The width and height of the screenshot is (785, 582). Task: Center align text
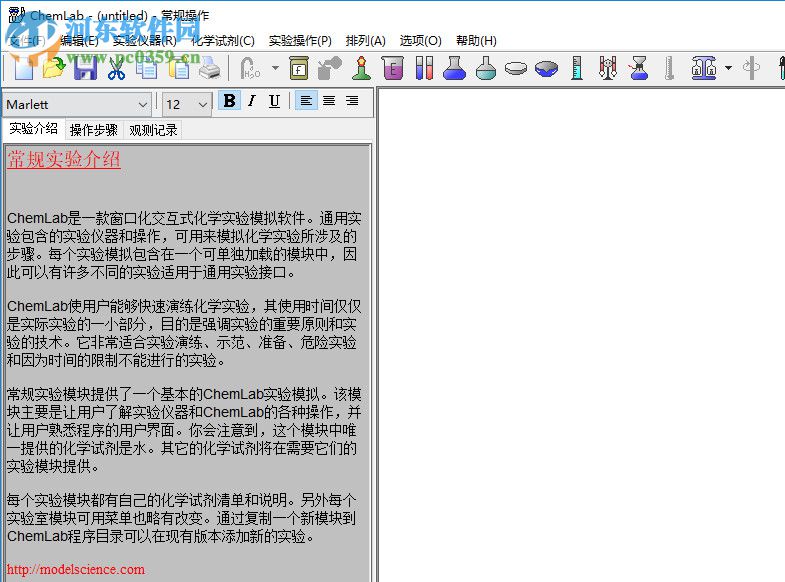[x=329, y=101]
